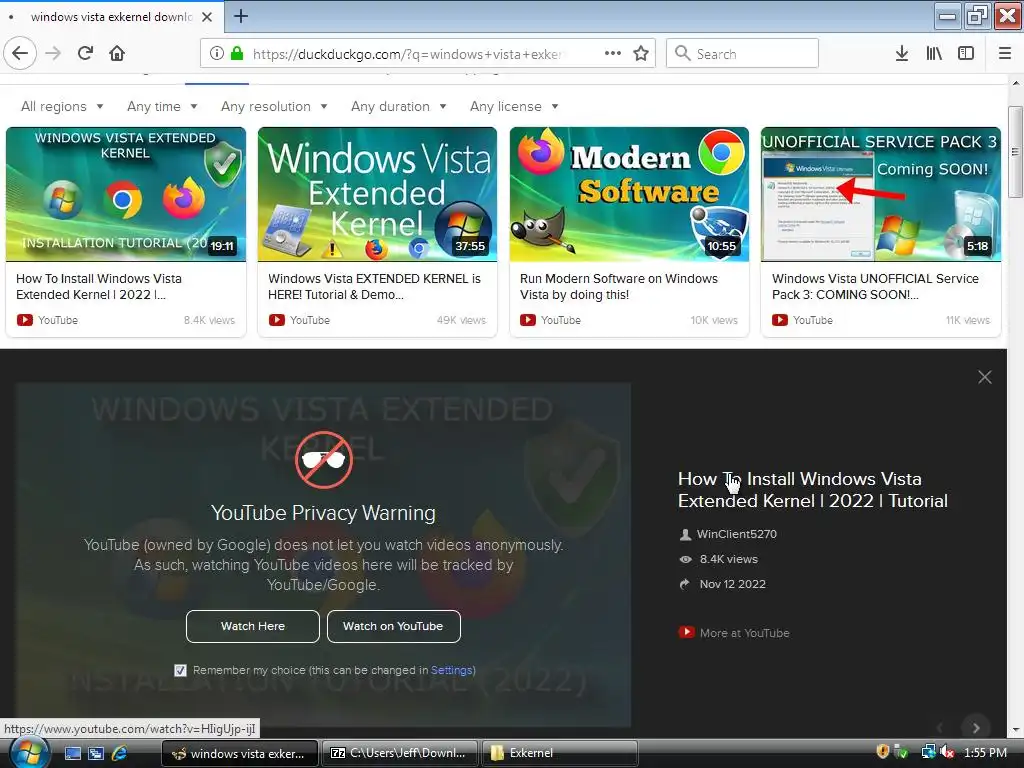
Task: Open How To Install Windows Vista Extended Kernel title
Action: pos(812,490)
